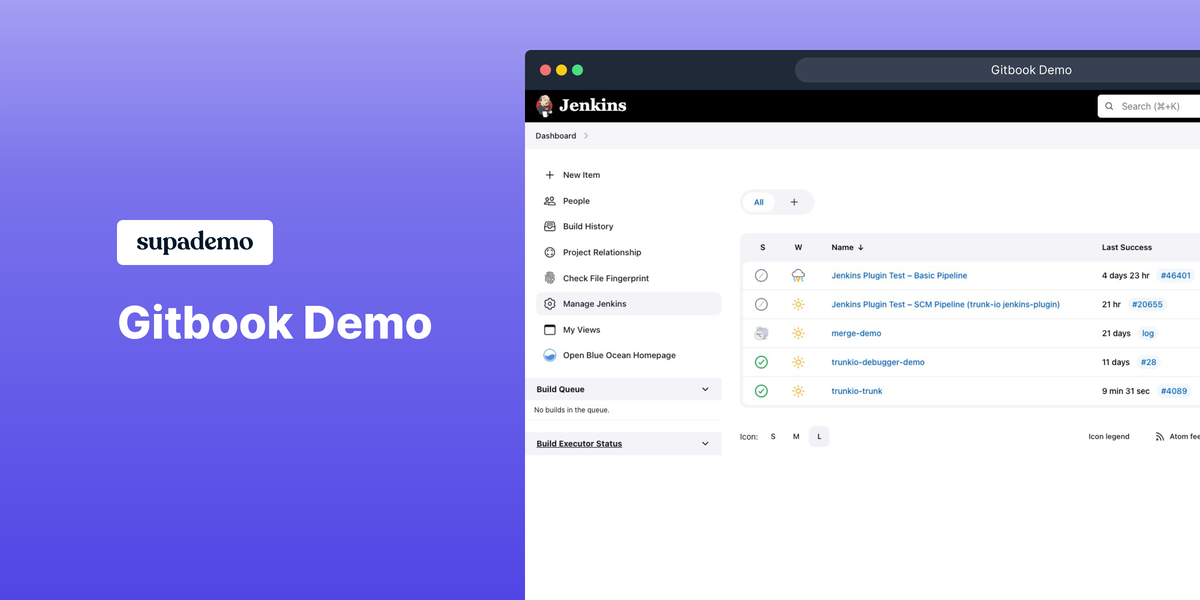Select the L icon size option
This screenshot has height=600, width=1200.
point(819,436)
